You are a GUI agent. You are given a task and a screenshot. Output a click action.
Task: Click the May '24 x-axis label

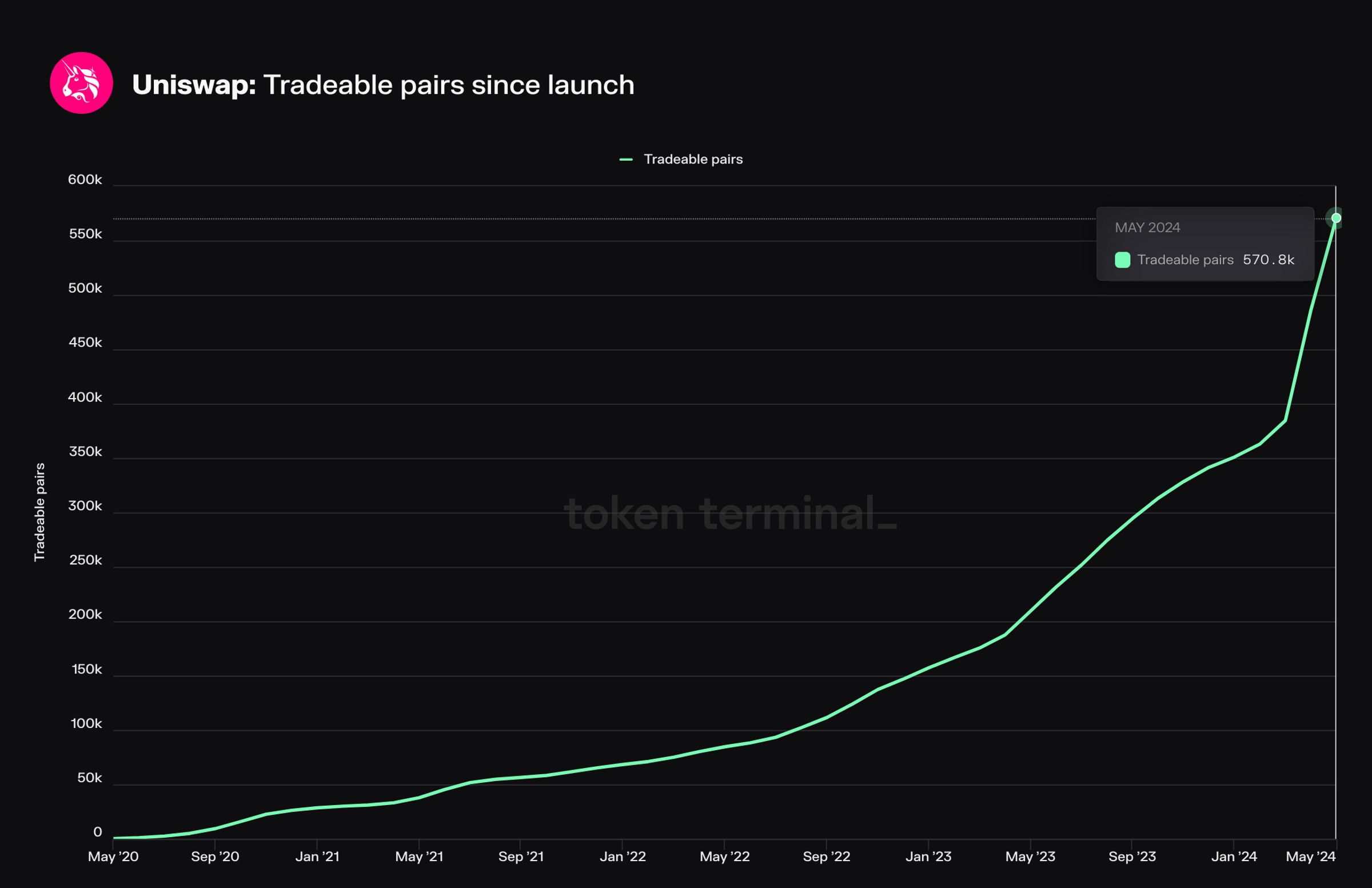coord(1310,857)
